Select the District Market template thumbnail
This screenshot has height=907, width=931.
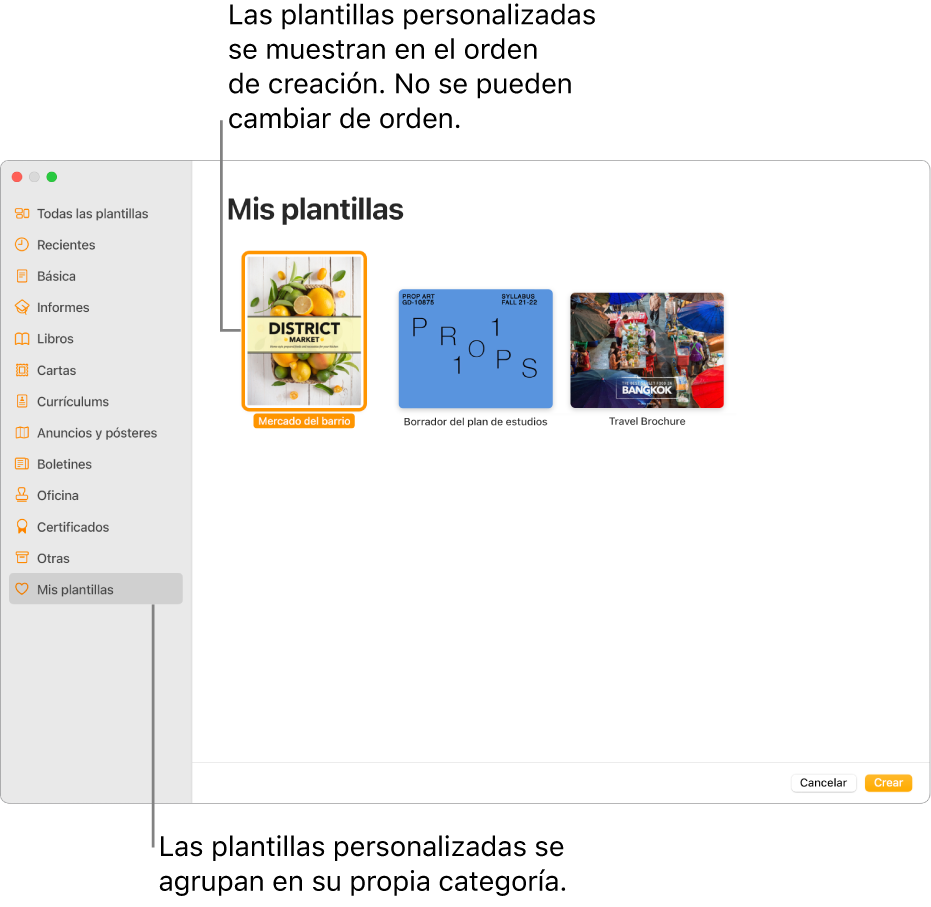click(304, 331)
